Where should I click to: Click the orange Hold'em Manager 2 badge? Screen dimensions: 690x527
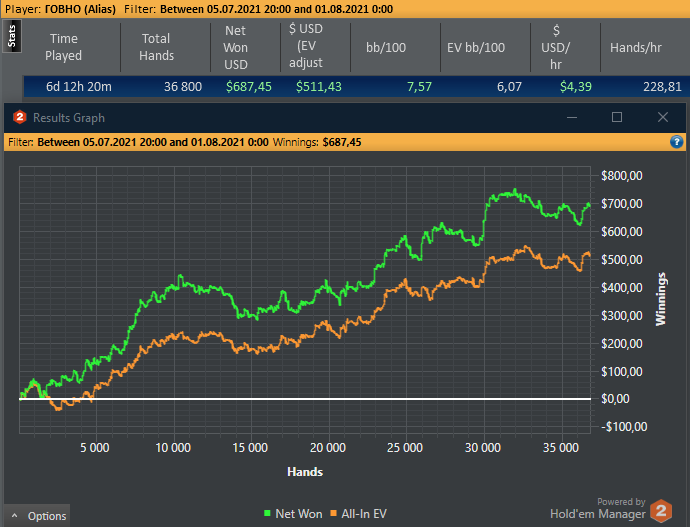[x=661, y=511]
